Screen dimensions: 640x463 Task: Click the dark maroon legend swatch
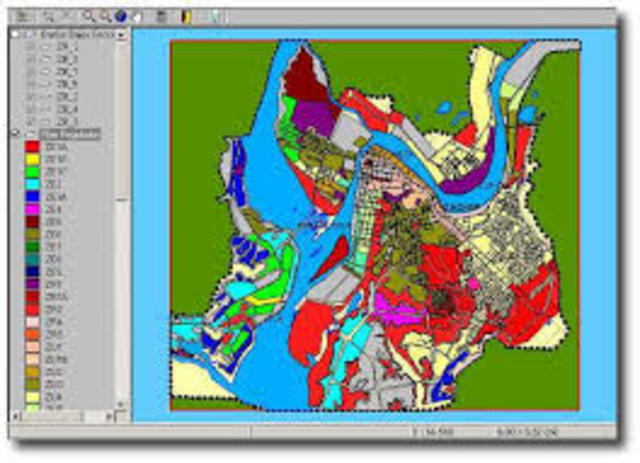(32, 222)
